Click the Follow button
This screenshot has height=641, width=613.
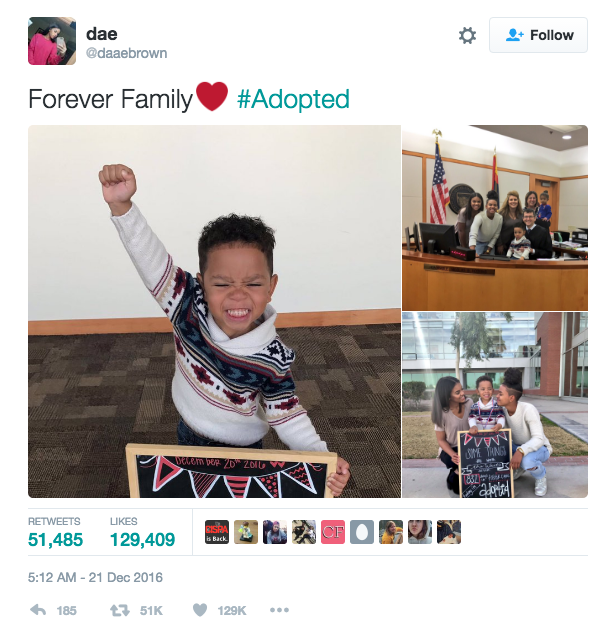(x=538, y=35)
